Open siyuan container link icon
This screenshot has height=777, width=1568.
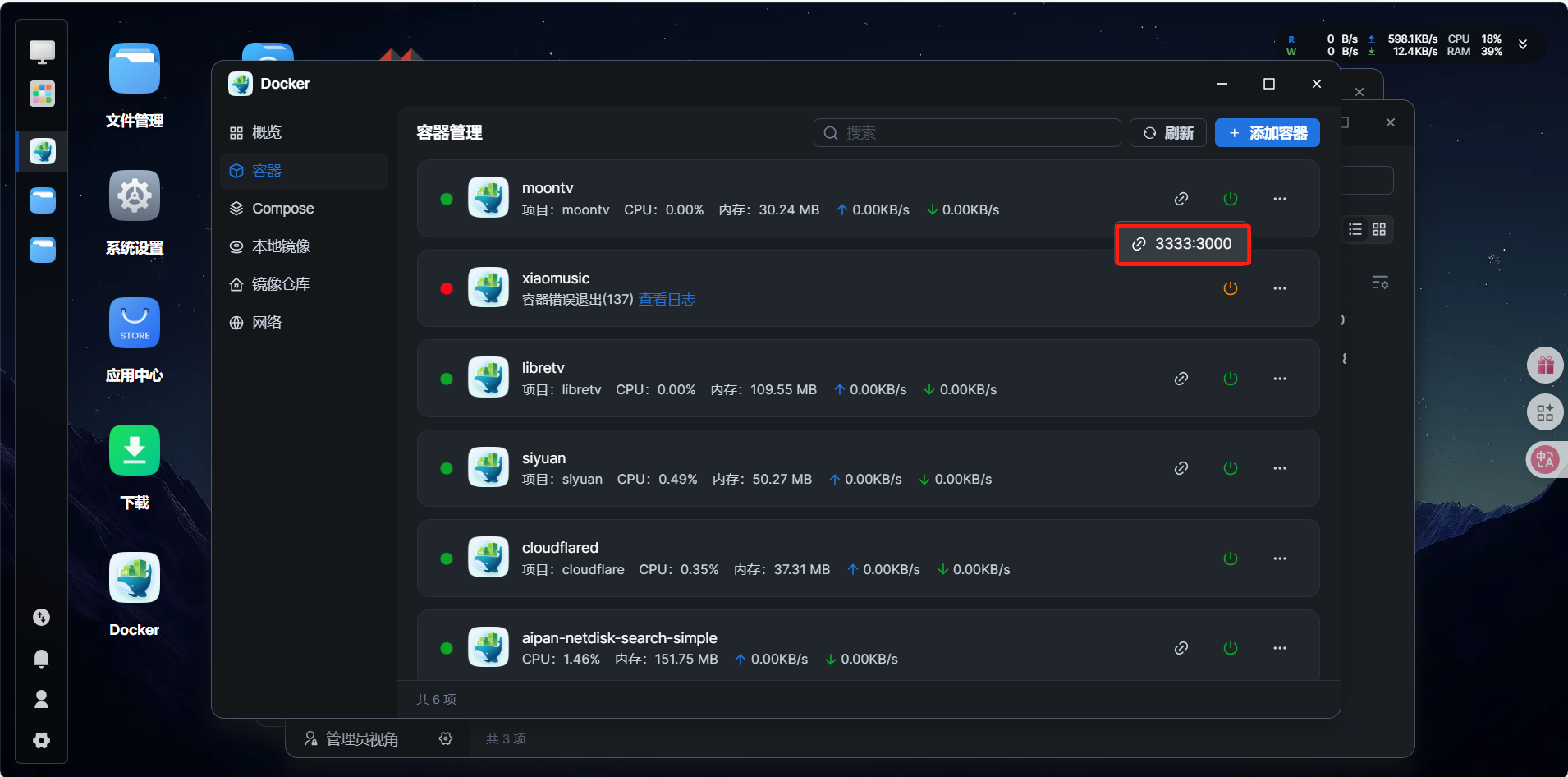coord(1181,468)
